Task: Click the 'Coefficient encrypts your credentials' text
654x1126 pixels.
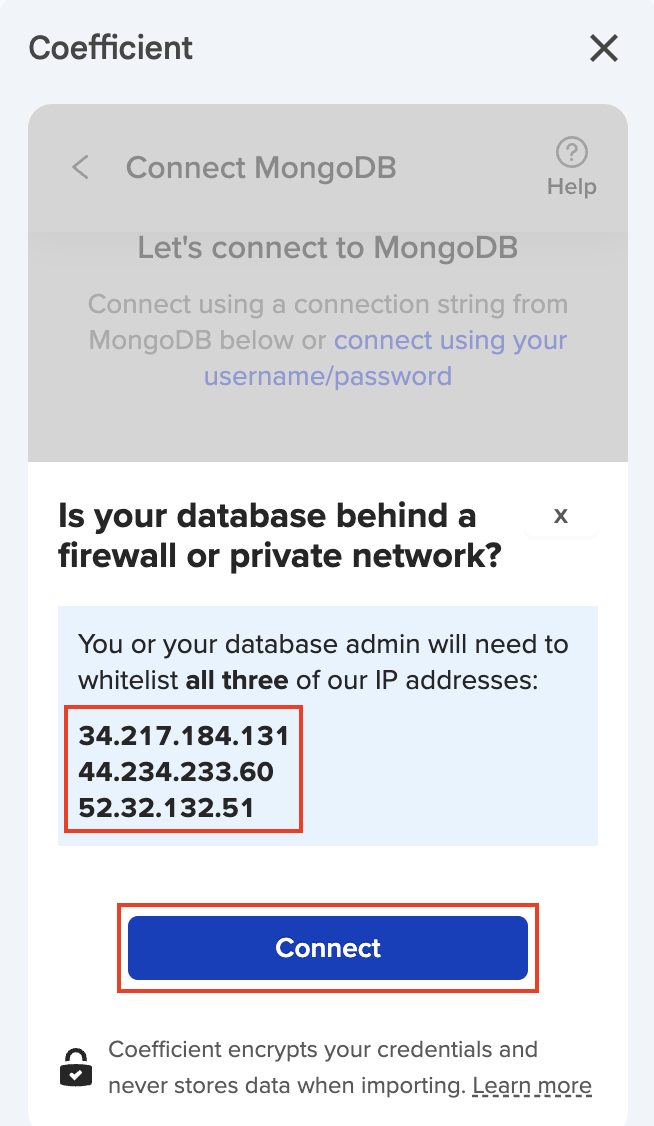Action: tap(322, 1050)
